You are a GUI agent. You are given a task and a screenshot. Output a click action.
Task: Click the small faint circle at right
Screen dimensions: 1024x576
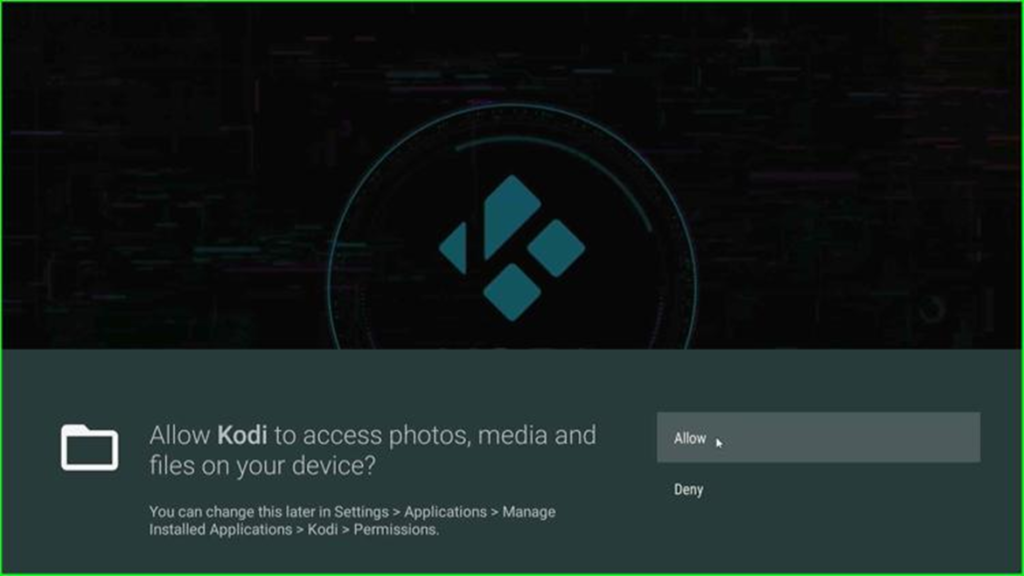tap(932, 309)
